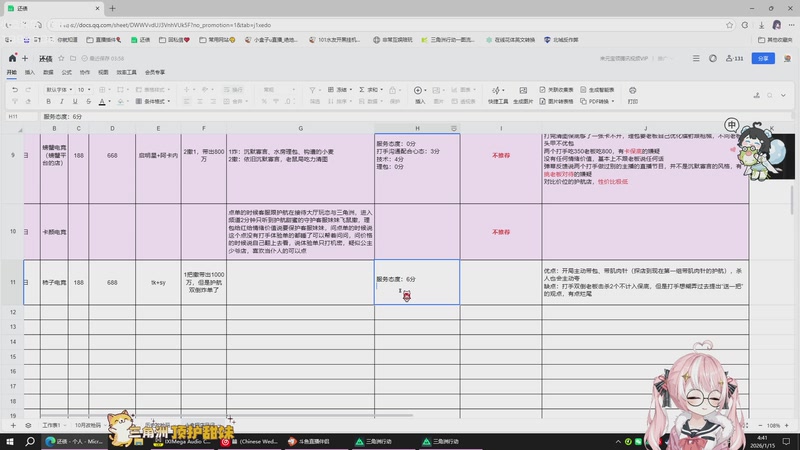Collapse the toolbar with the chevron
This screenshot has height=450, width=800.
pos(783,95)
